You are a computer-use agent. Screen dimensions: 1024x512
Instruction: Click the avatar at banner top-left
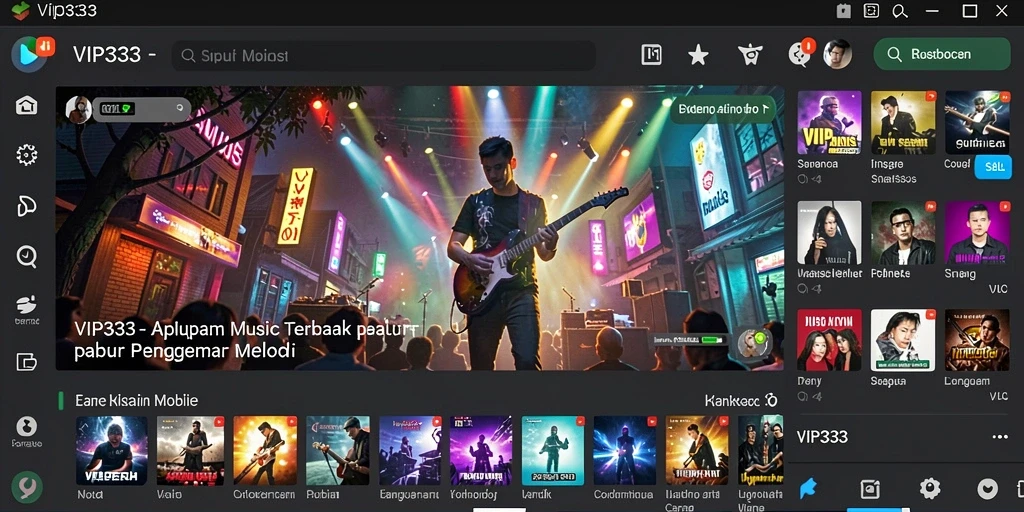[78, 110]
